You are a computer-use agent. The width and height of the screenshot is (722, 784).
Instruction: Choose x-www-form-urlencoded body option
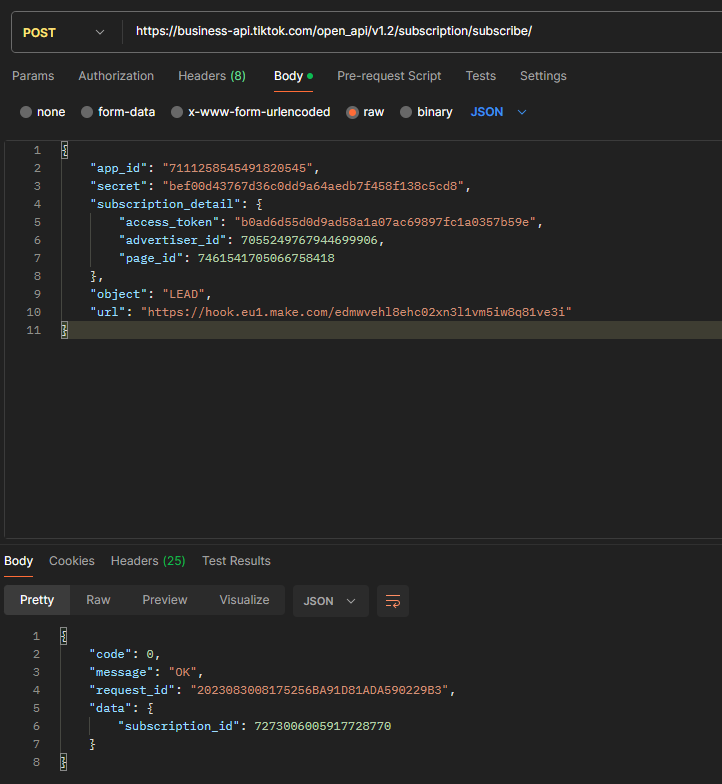tap(177, 112)
